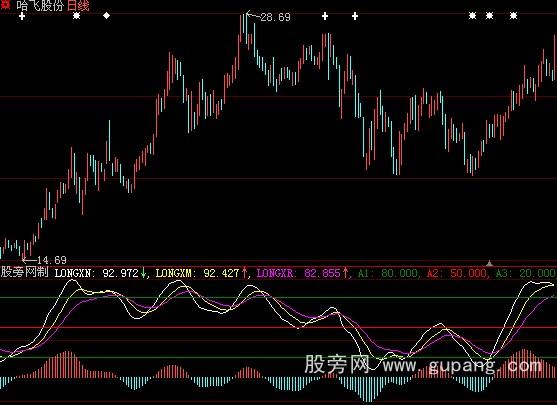Click the LONGXR: 82.855 value
557x405 pixels.
tap(298, 273)
